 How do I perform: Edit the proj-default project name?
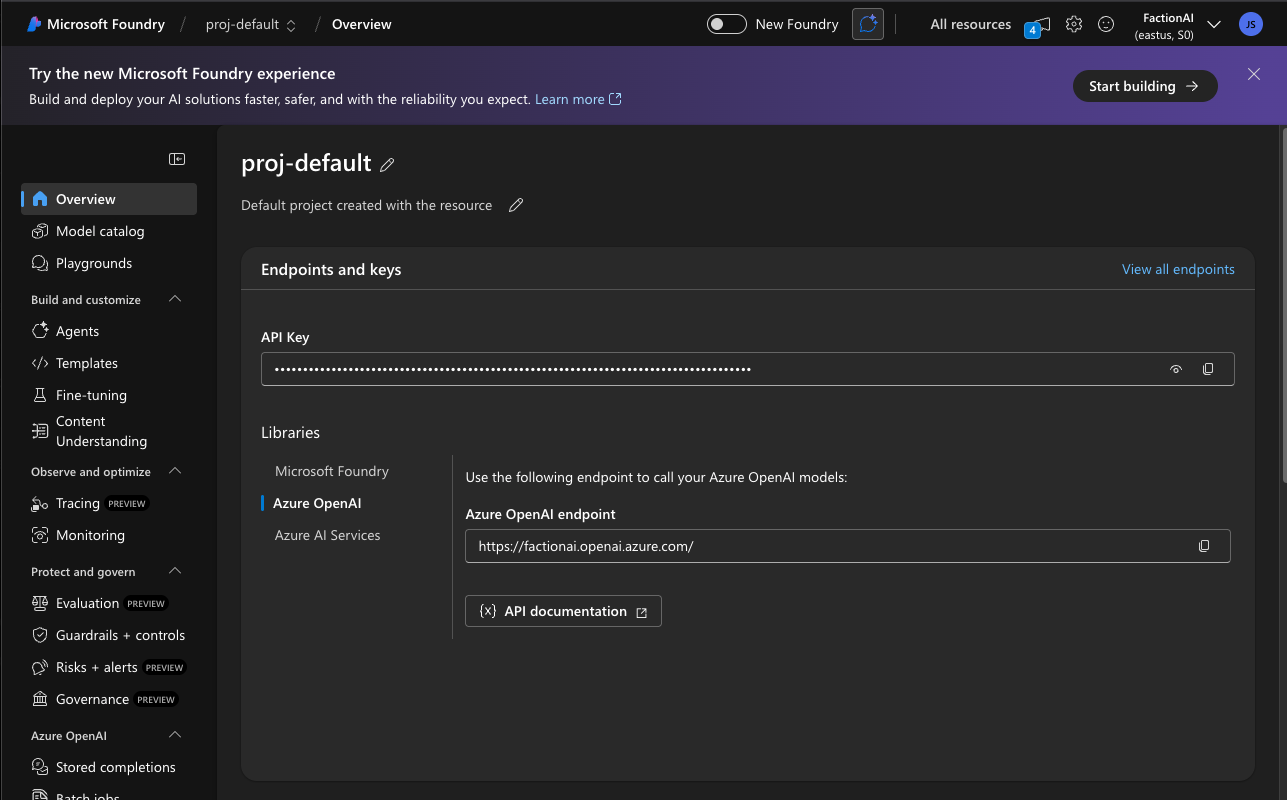(387, 165)
